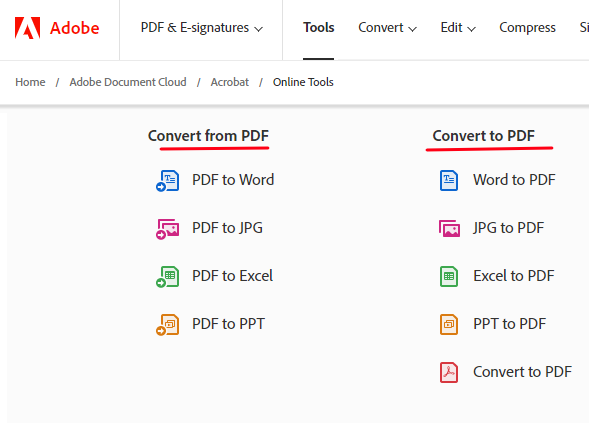Click the PDF to Excel icon
The height and width of the screenshot is (423, 589).
168,277
